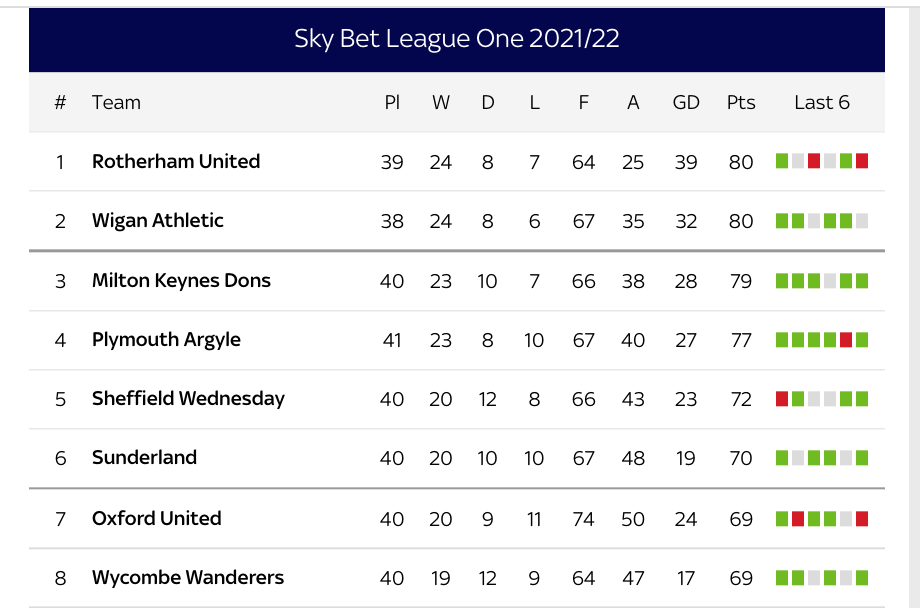The height and width of the screenshot is (608, 920).
Task: Click the Sunderland team name
Action: coord(144,457)
